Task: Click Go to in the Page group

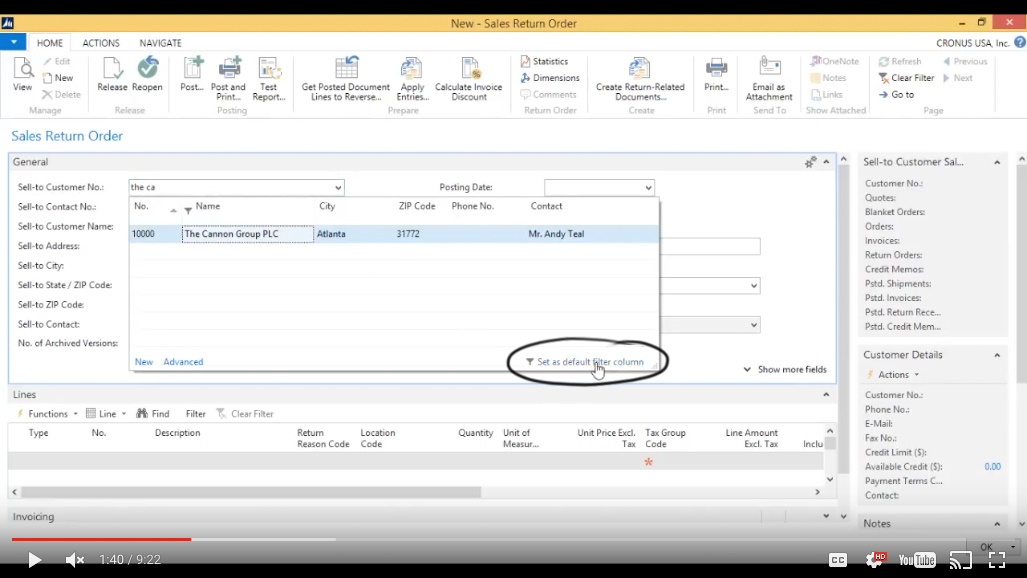Action: tap(896, 94)
